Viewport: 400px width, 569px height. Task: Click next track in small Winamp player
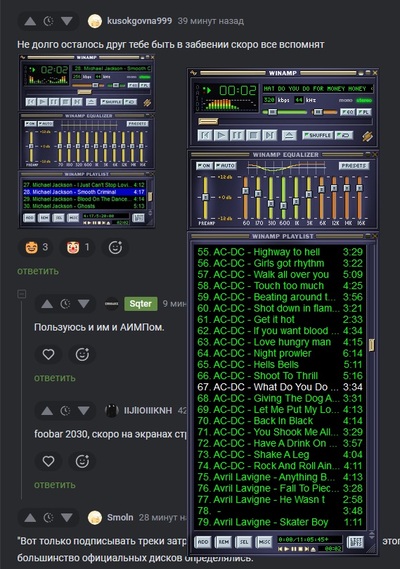click(x=77, y=102)
